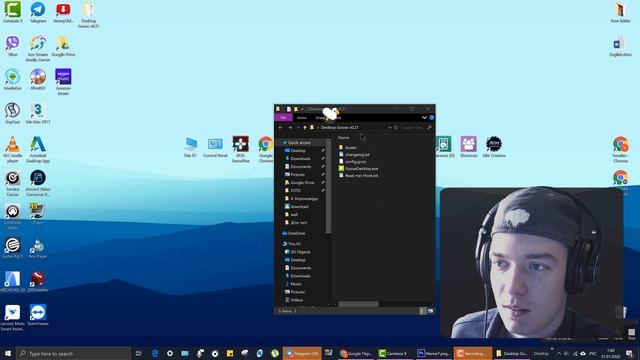
Task: Open Music under This PC
Action: [x=293, y=284]
